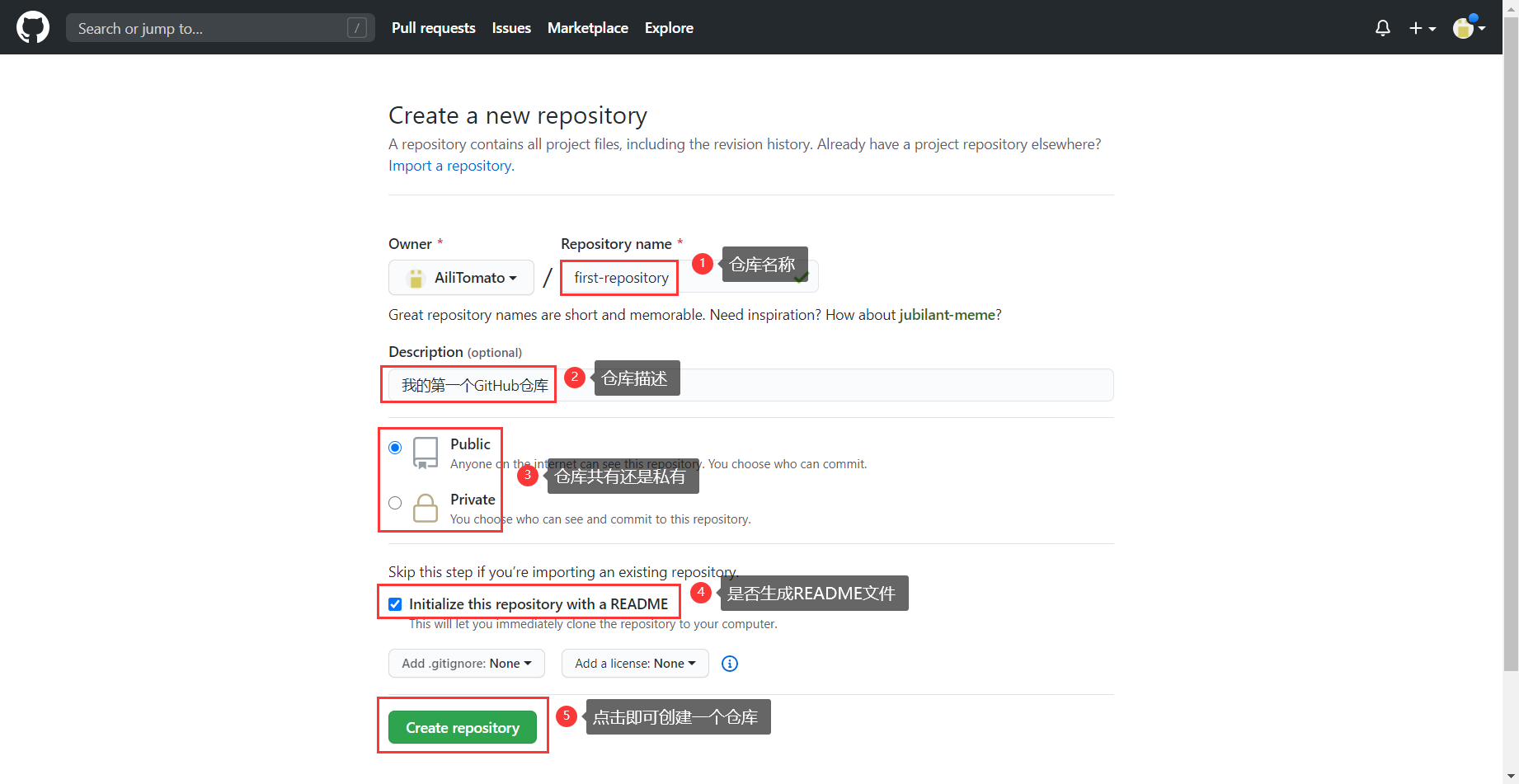This screenshot has height=784, width=1519.
Task: Click the Create a new repository heading
Action: [518, 115]
